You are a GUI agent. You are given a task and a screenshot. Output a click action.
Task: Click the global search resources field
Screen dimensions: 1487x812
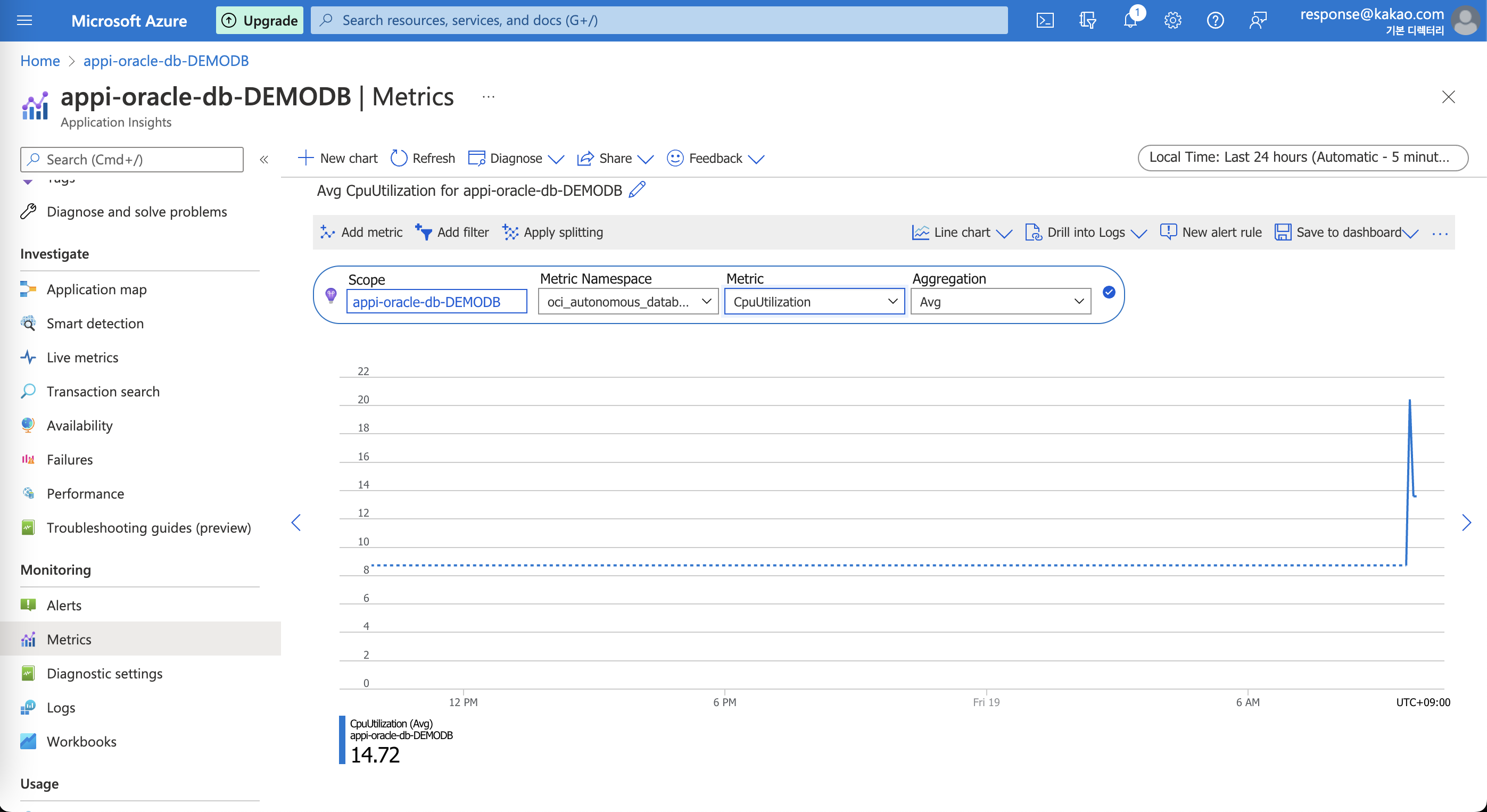point(659,20)
